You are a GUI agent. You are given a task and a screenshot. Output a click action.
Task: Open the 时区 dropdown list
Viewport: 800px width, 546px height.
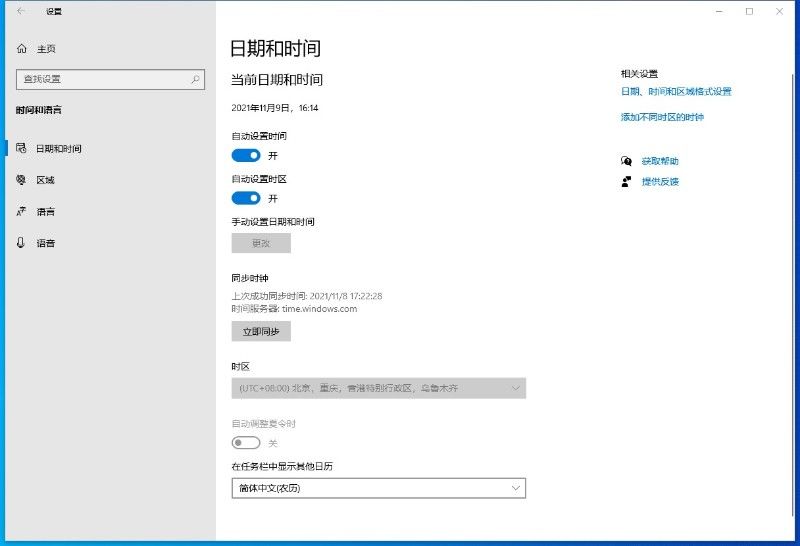(379, 388)
